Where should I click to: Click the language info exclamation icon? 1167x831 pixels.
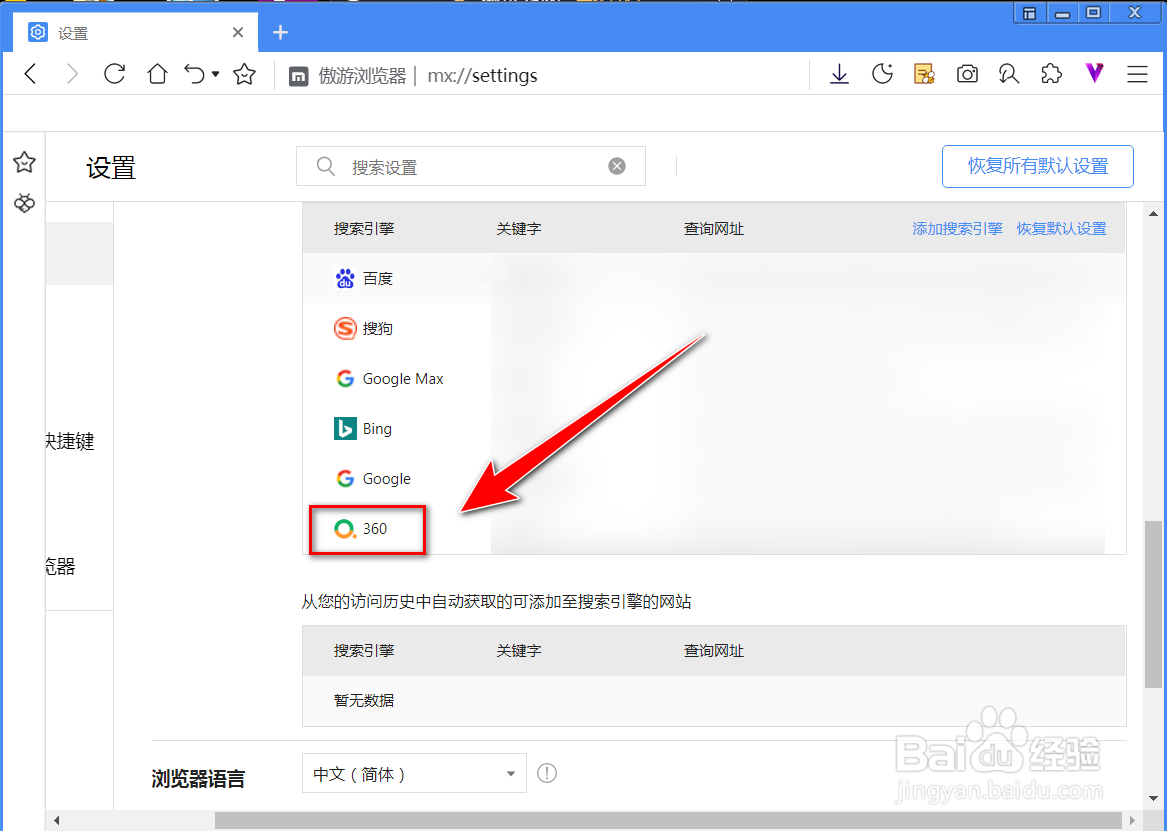pos(547,773)
